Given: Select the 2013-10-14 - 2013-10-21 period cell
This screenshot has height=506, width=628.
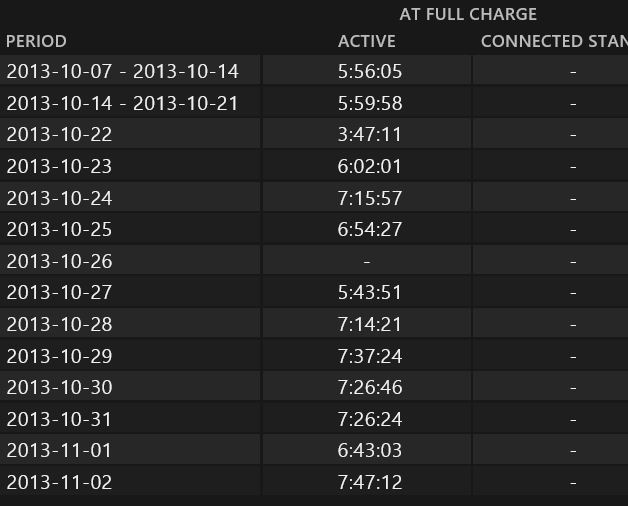Looking at the screenshot, I should 123,103.
